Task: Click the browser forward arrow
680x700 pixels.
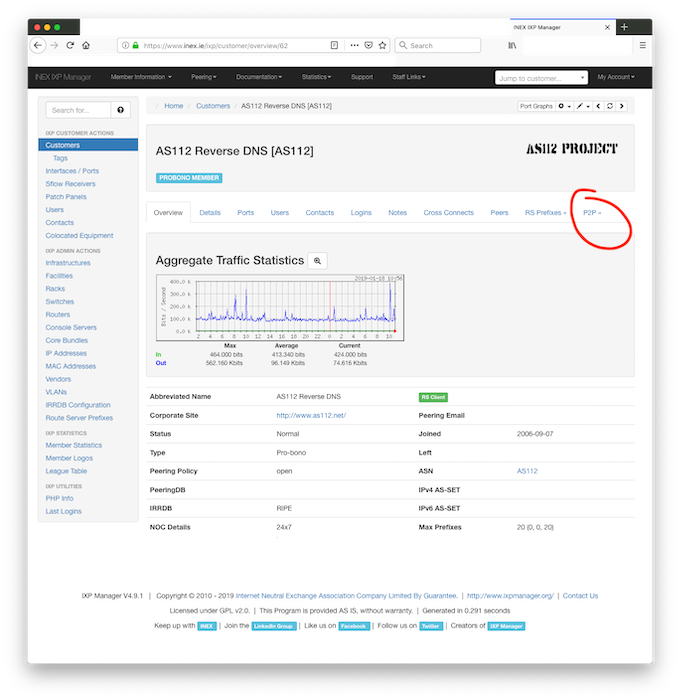Action: (54, 45)
